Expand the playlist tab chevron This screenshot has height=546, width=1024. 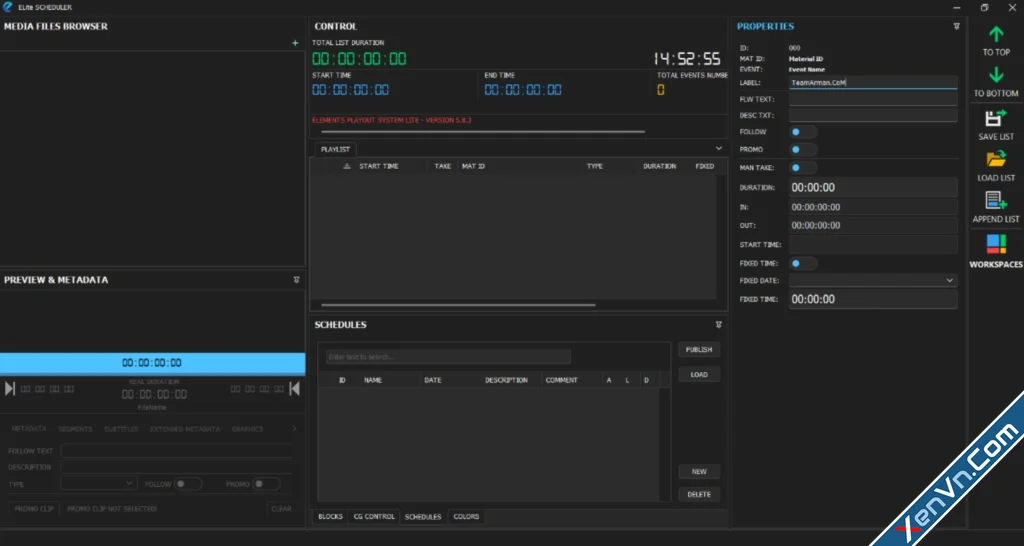(719, 148)
